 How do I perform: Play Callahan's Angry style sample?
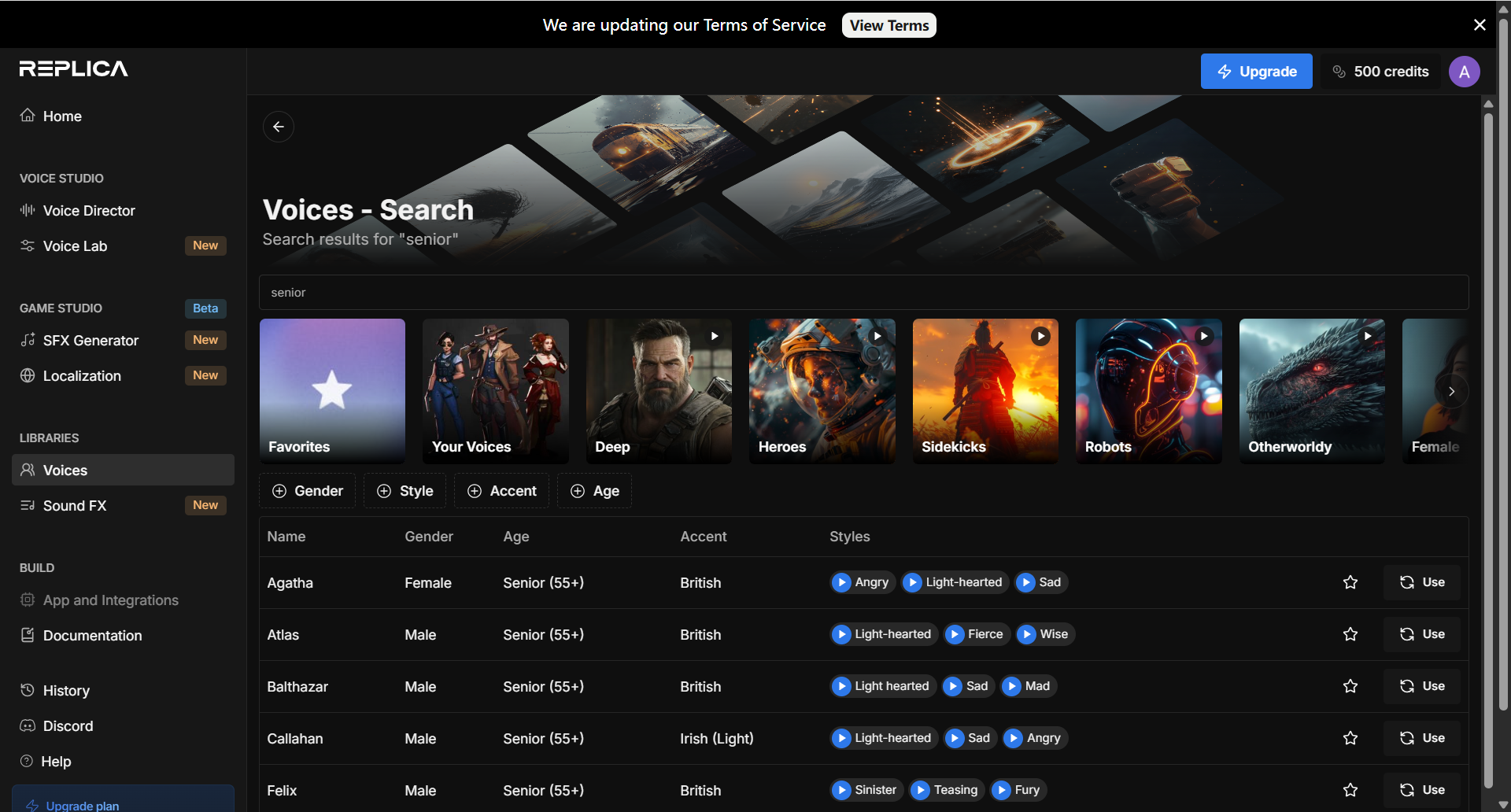pos(1014,738)
